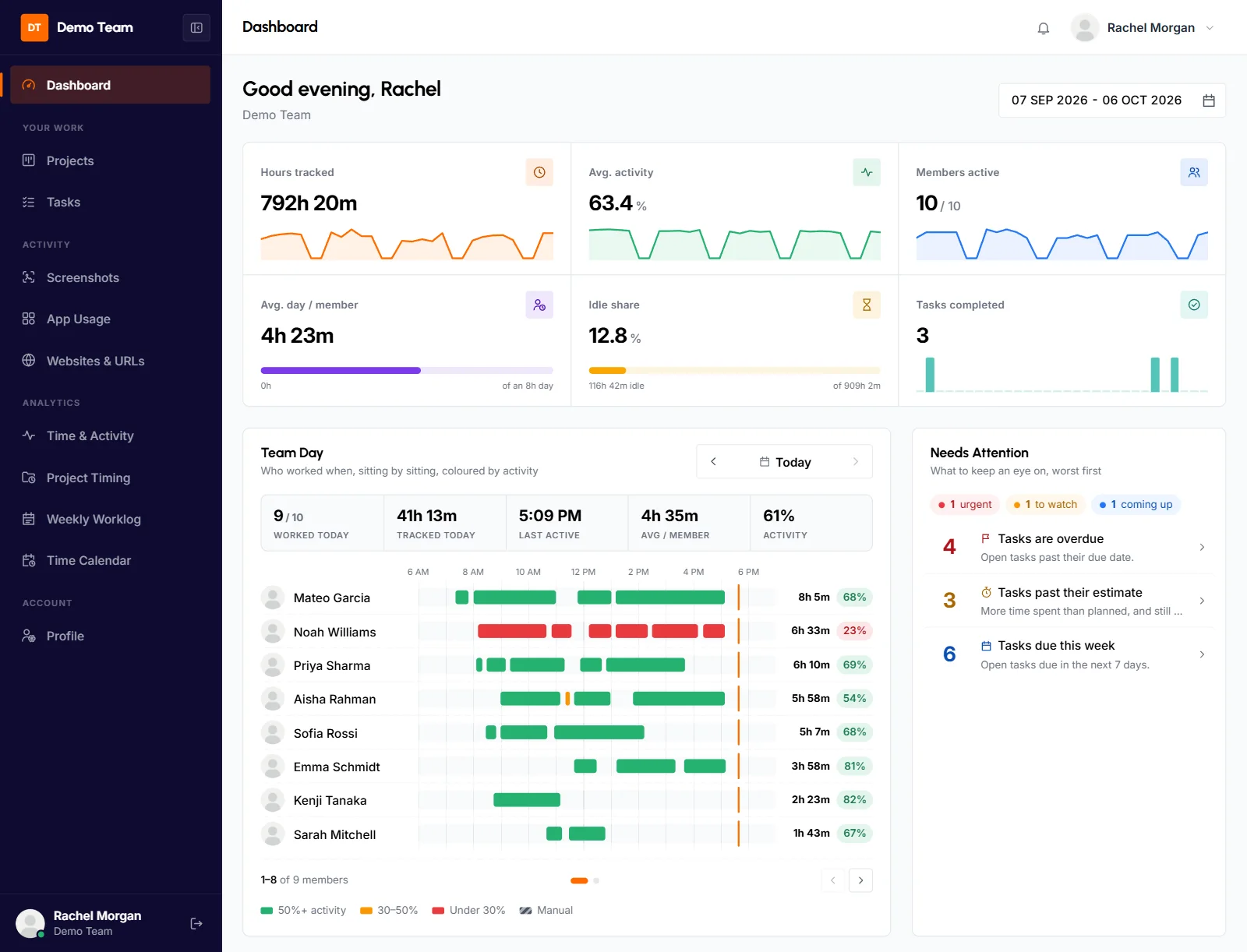Open the date range picker calendar icon

coord(1209,100)
